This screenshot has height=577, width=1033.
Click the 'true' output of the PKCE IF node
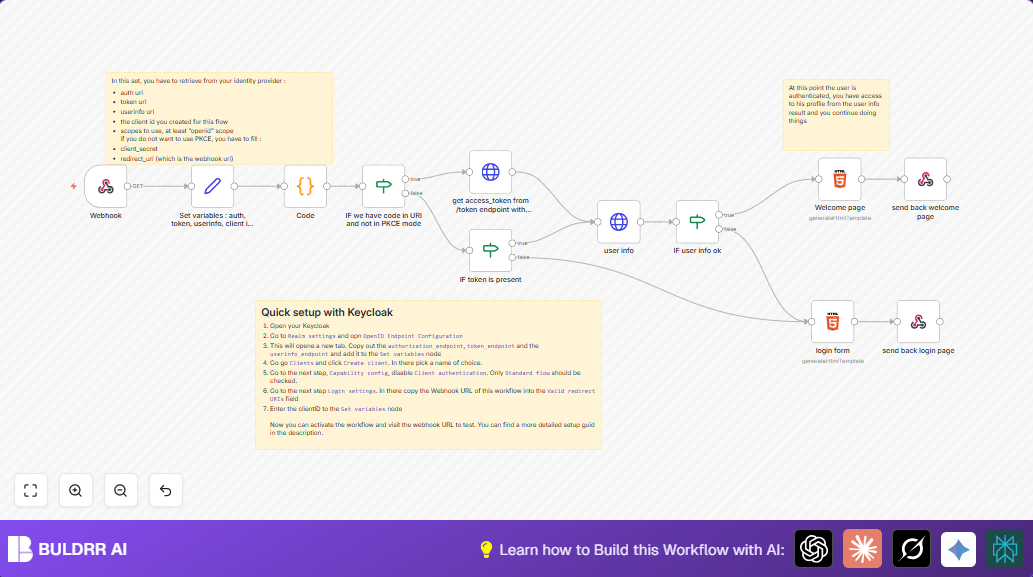pyautogui.click(x=406, y=179)
